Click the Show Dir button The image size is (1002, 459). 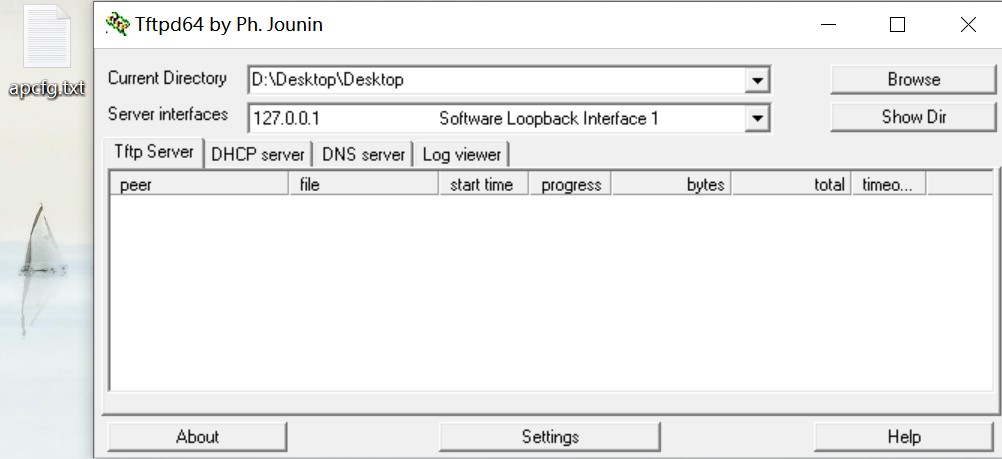(x=913, y=117)
